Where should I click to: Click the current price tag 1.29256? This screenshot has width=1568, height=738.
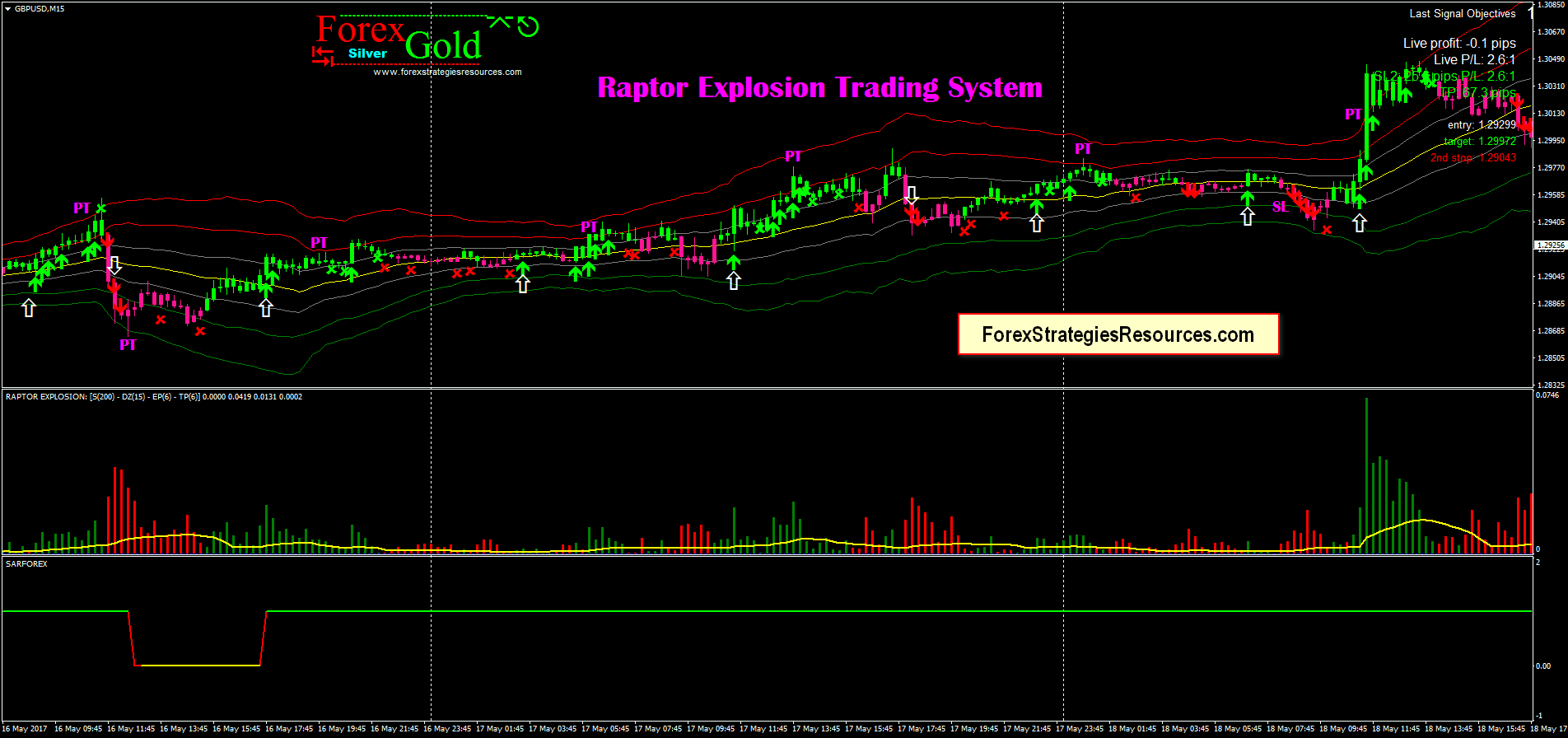pos(1551,245)
